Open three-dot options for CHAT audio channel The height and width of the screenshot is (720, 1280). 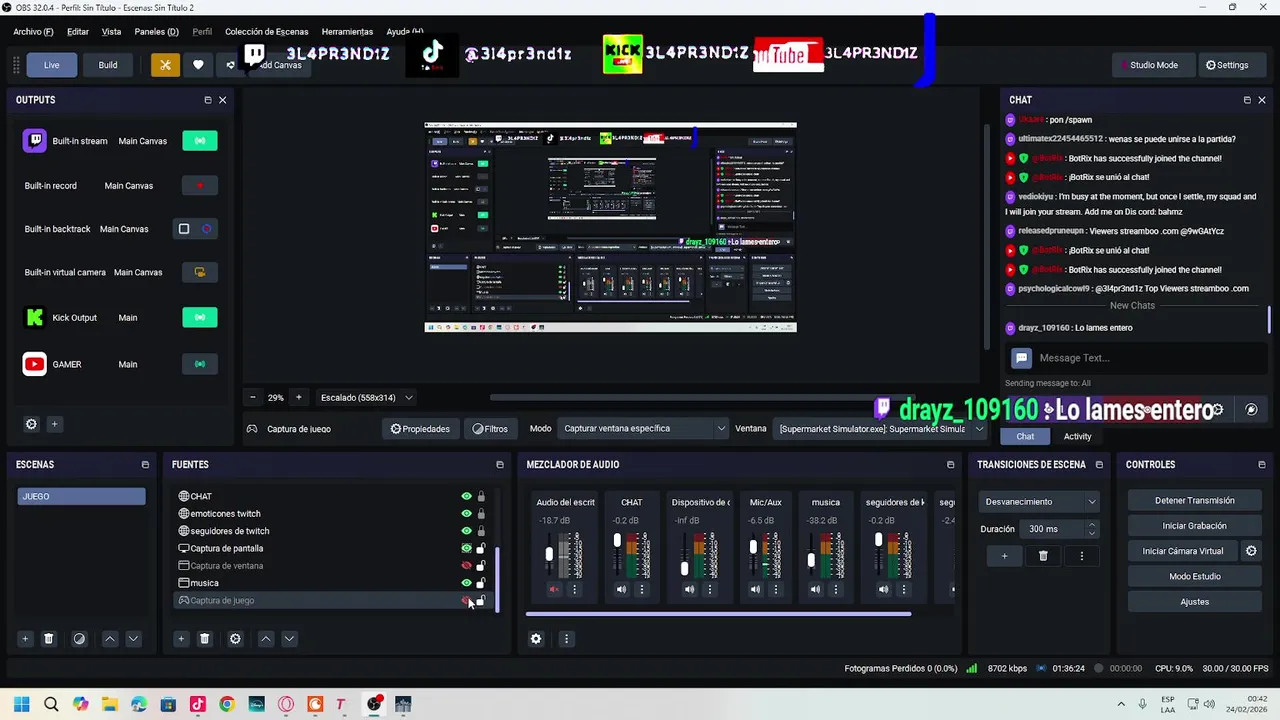point(642,590)
